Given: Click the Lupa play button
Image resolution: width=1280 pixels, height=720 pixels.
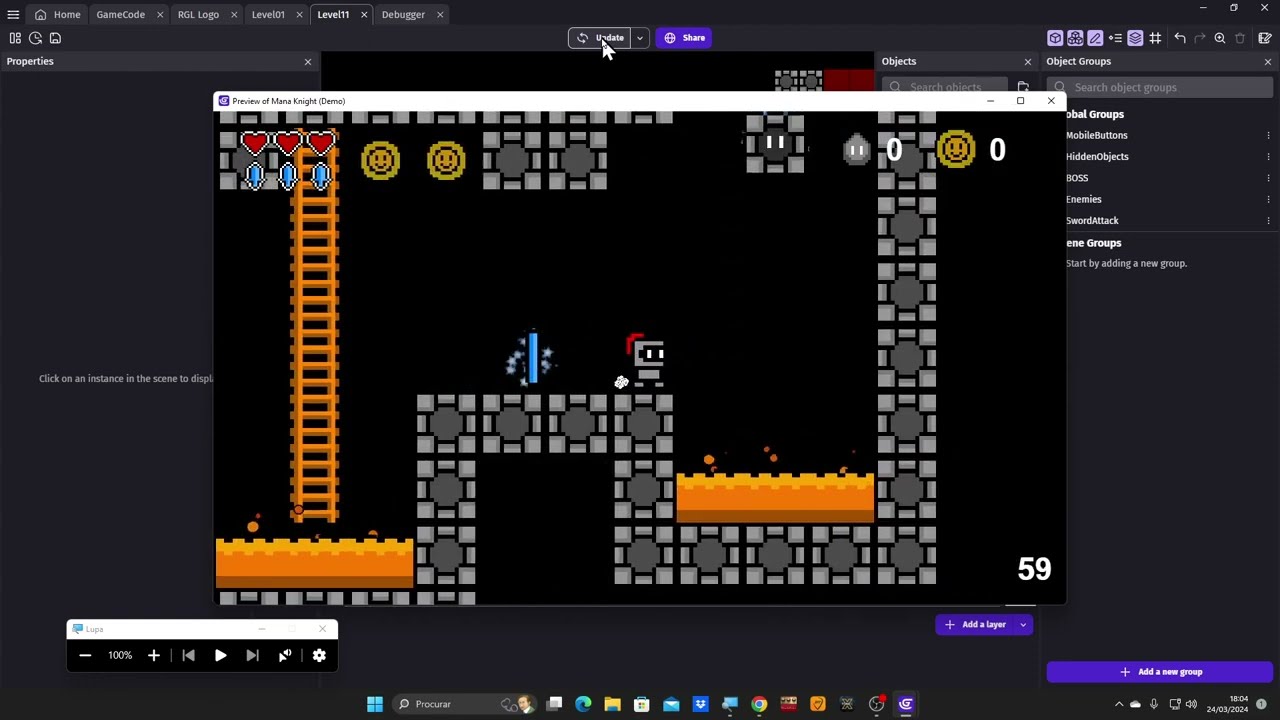Looking at the screenshot, I should [220, 655].
